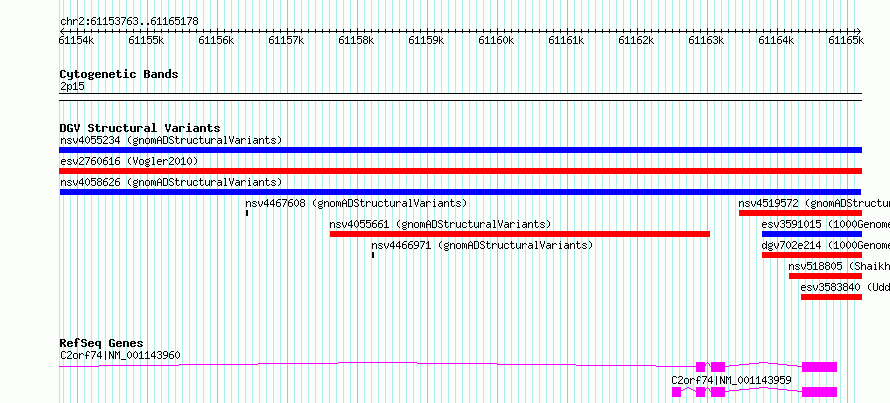Select the esv2760616 (Vogler2010) red bar
This screenshot has height=403, width=890.
[x=460, y=171]
